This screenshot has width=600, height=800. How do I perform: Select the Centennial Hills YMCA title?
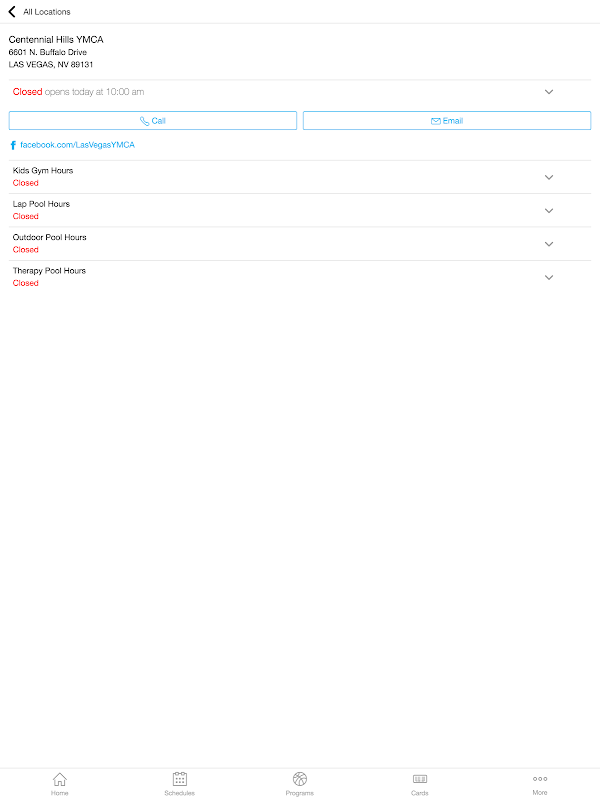pos(56,39)
